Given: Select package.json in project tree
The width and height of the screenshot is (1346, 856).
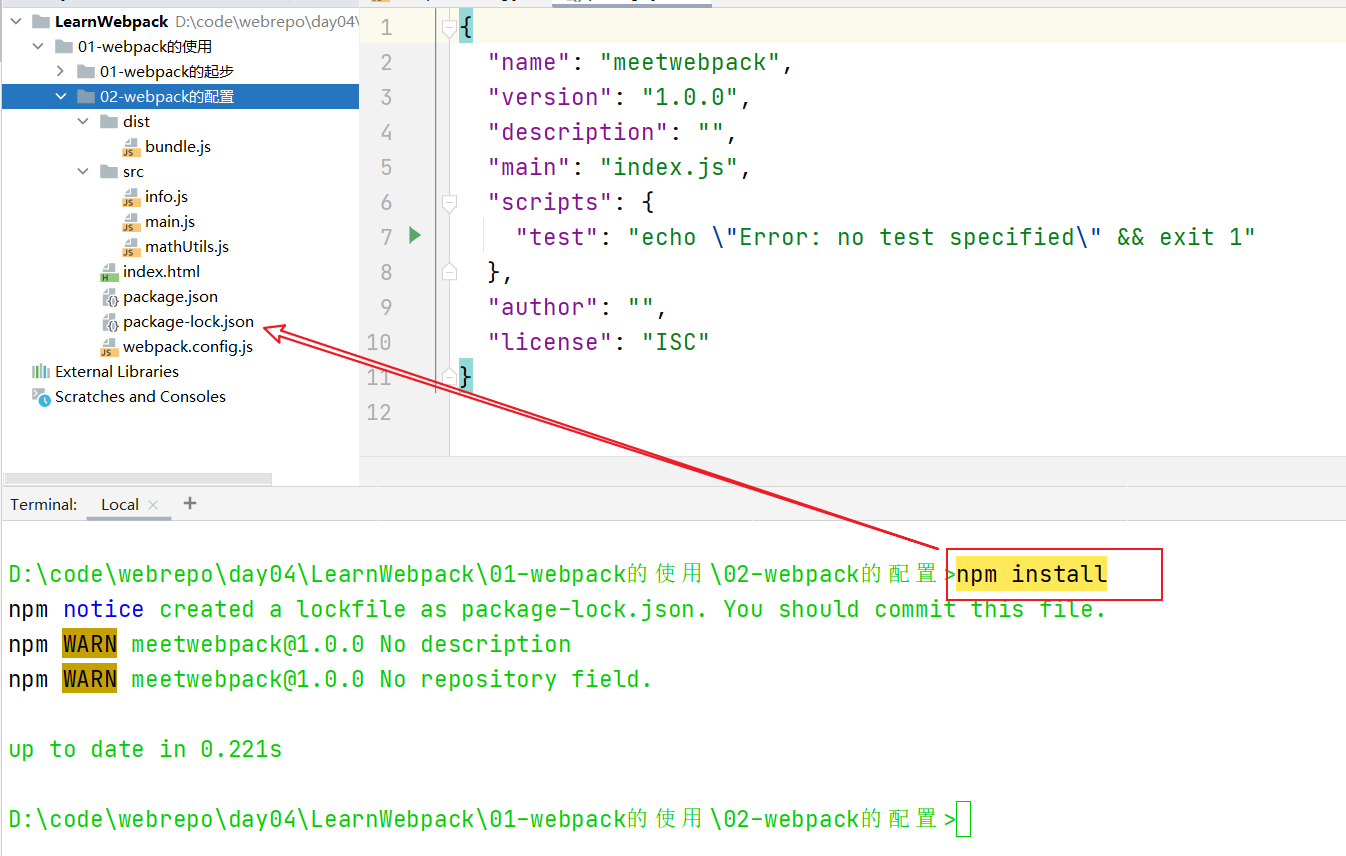Looking at the screenshot, I should [170, 296].
